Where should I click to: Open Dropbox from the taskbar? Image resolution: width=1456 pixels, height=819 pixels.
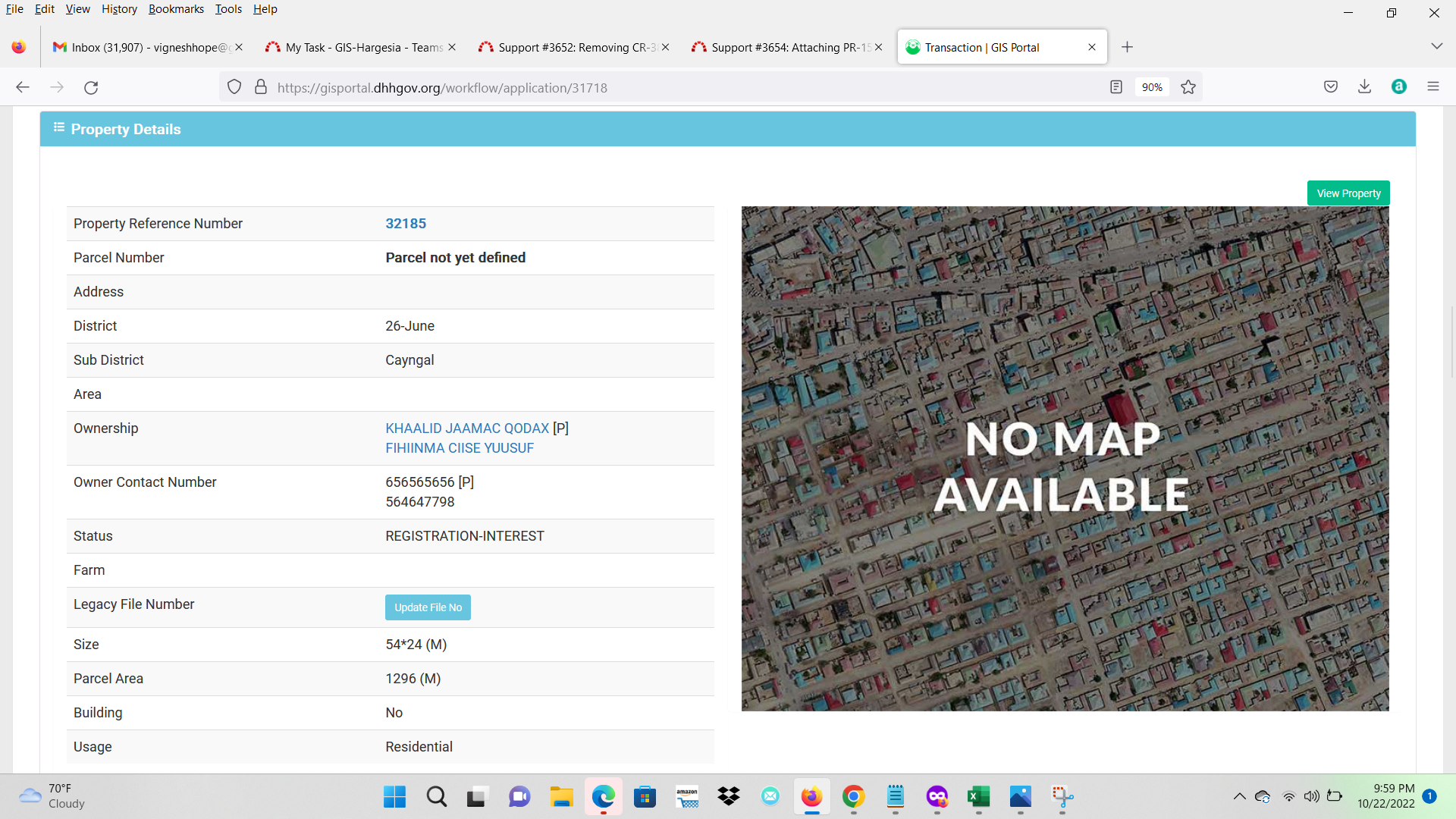coord(729,796)
